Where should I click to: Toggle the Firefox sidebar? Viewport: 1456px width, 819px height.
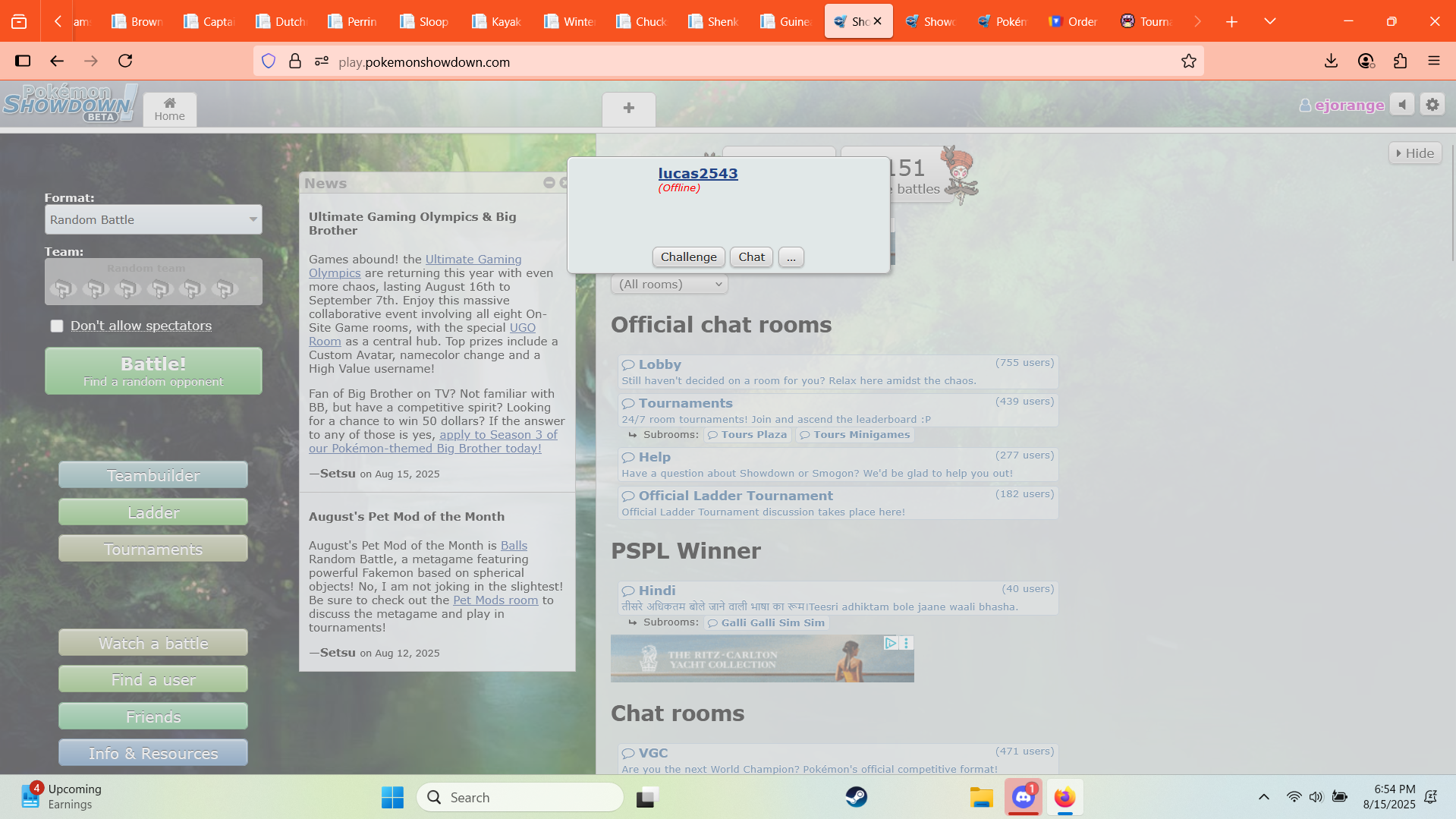(x=23, y=61)
